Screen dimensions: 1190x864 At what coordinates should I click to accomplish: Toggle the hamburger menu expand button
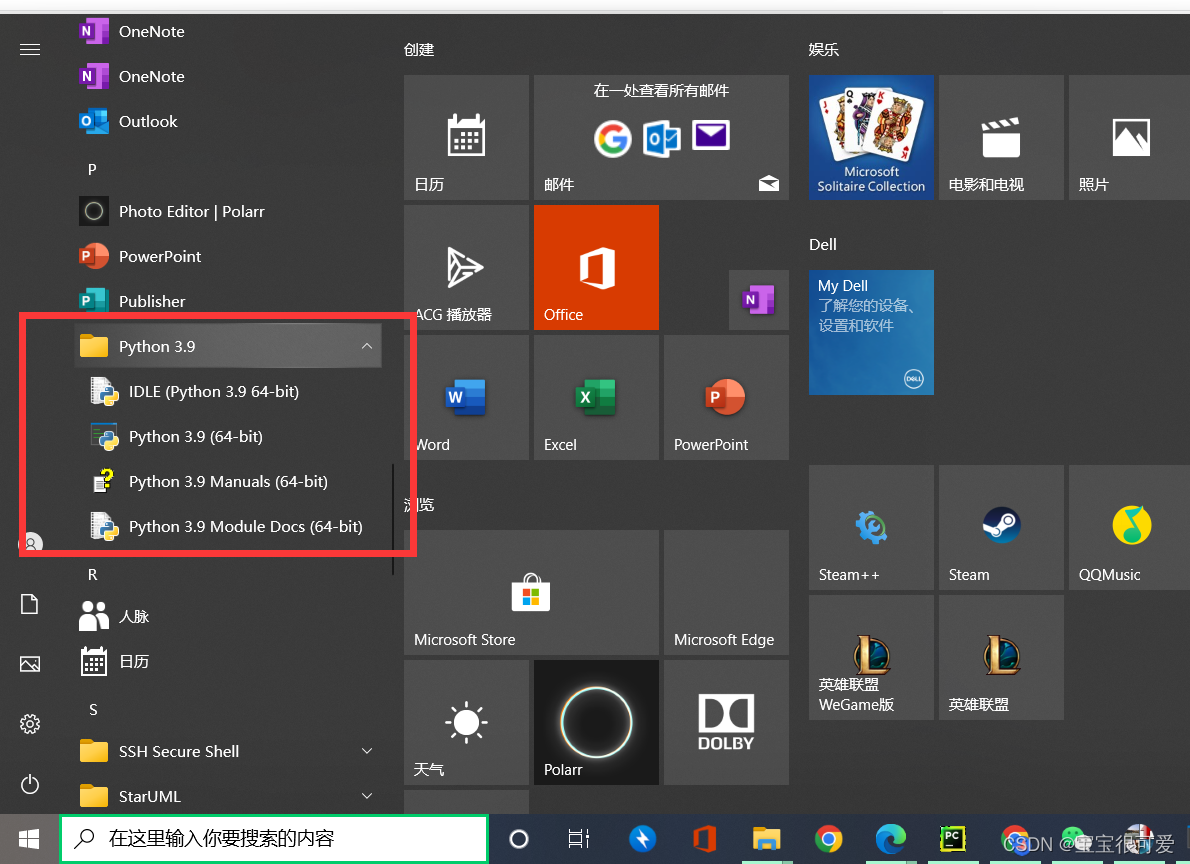pyautogui.click(x=30, y=50)
